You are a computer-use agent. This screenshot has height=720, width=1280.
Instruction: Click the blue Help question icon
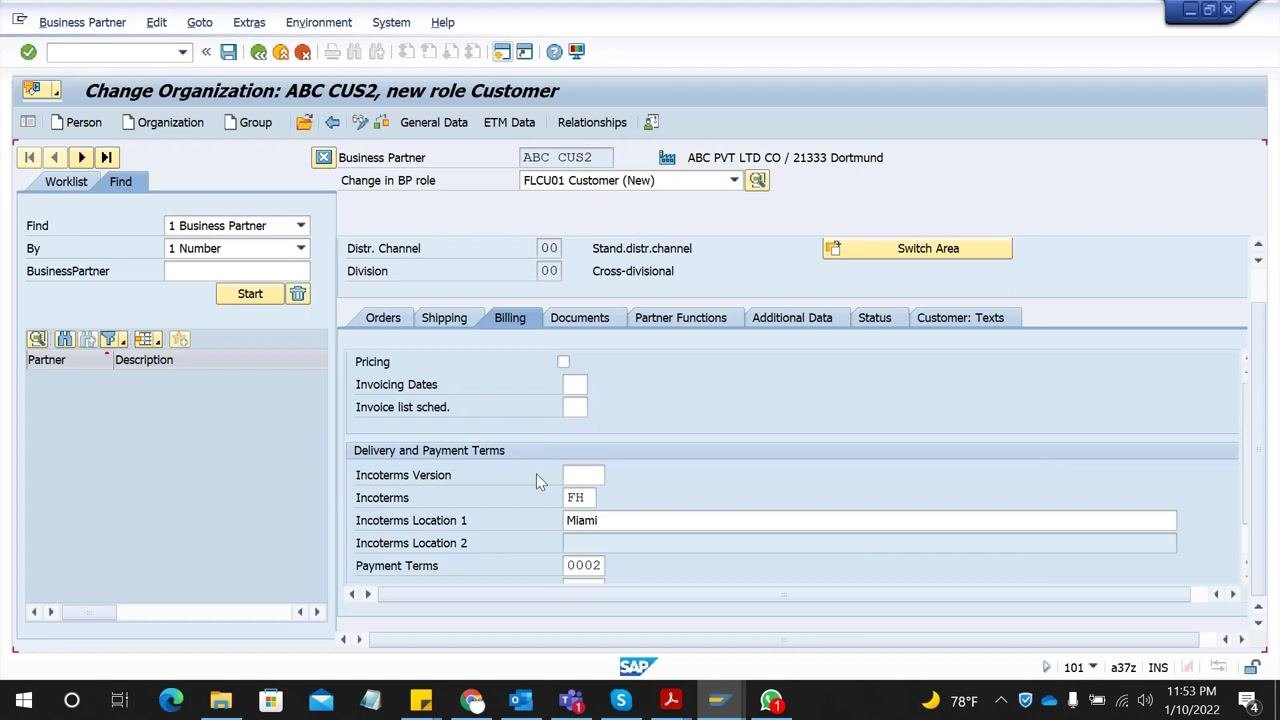tap(554, 52)
